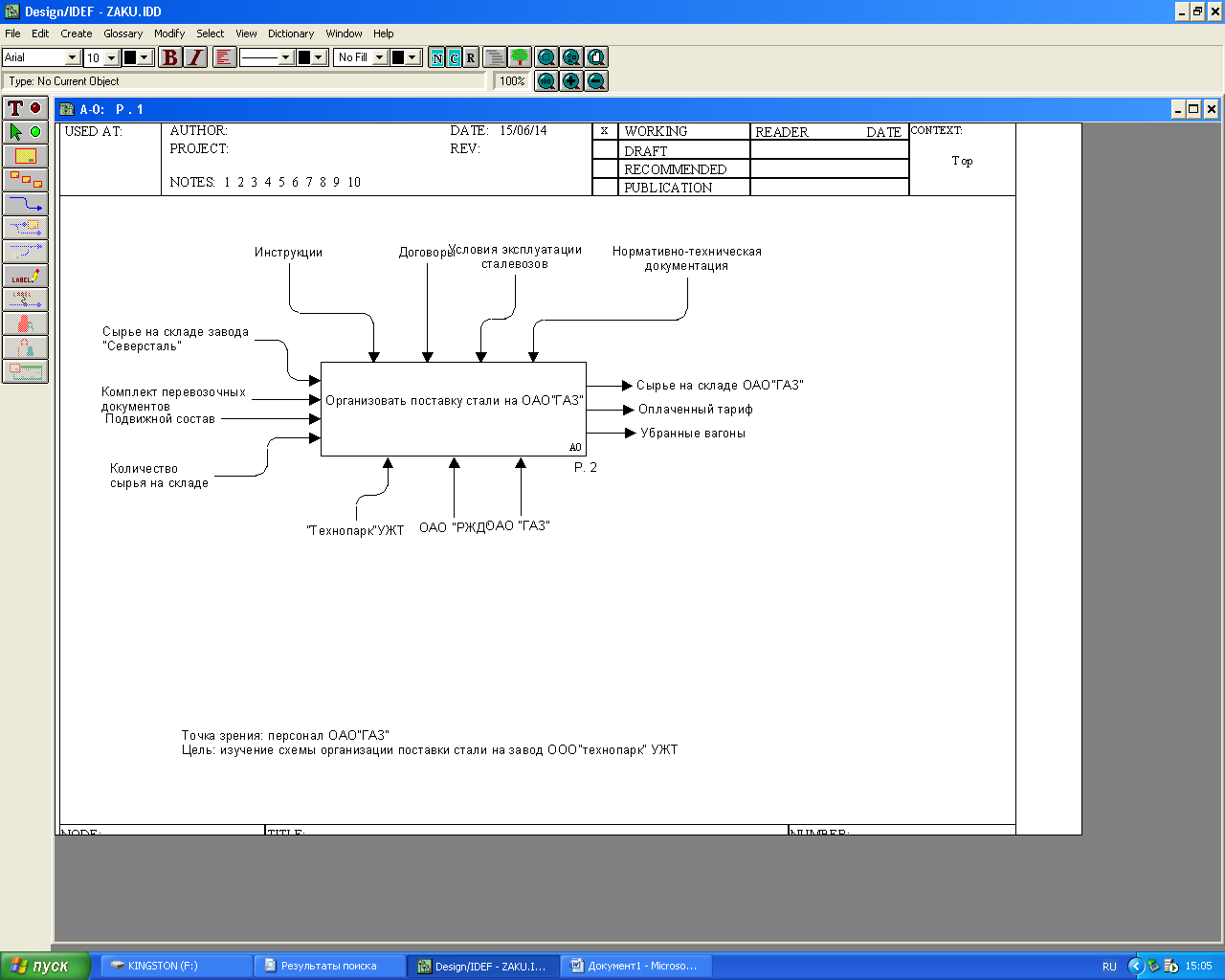Image resolution: width=1225 pixels, height=980 pixels.
Task: Expand the font size 10 dropdown
Action: point(111,57)
